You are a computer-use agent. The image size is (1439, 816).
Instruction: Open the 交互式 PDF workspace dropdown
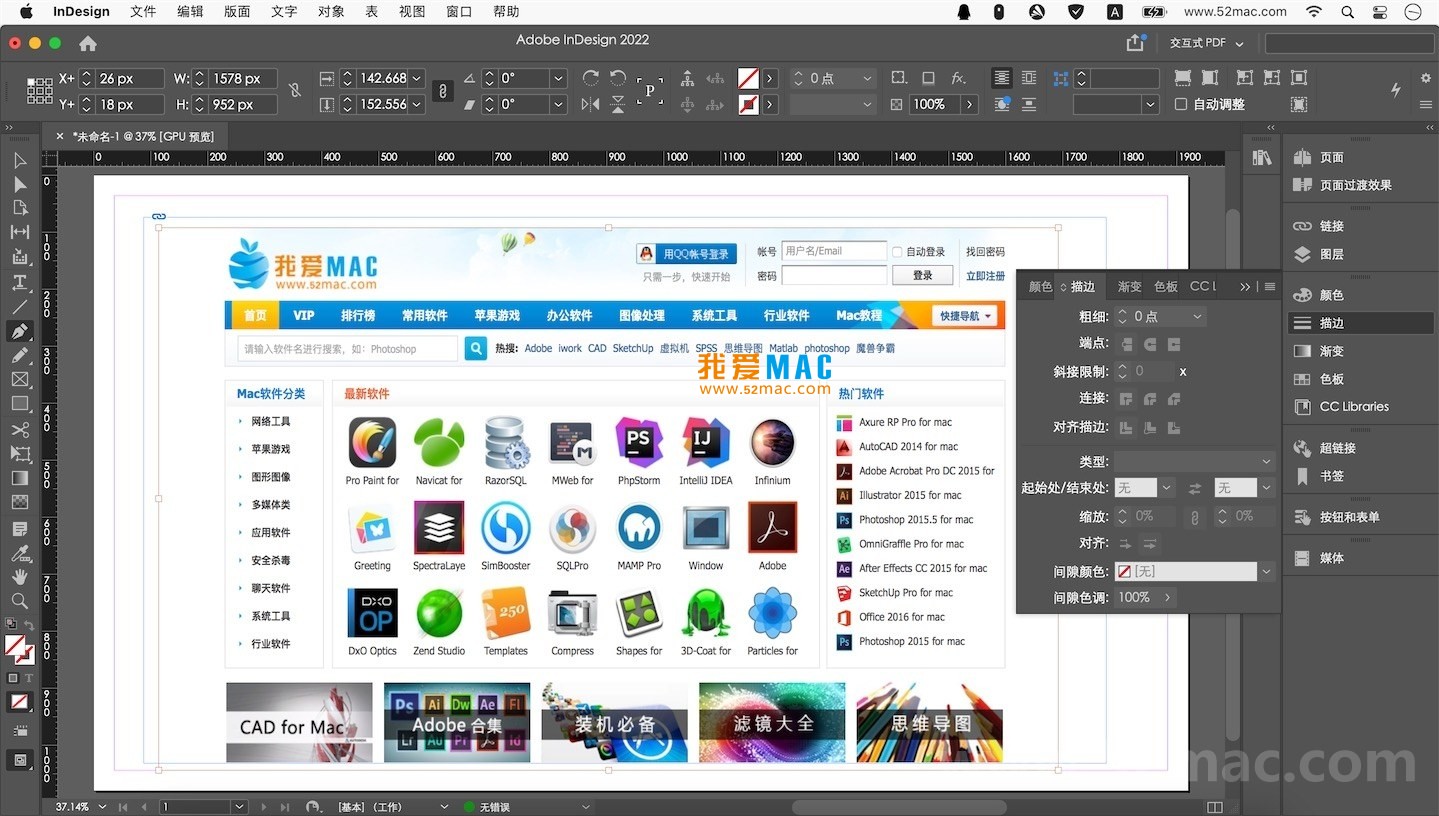[1207, 43]
